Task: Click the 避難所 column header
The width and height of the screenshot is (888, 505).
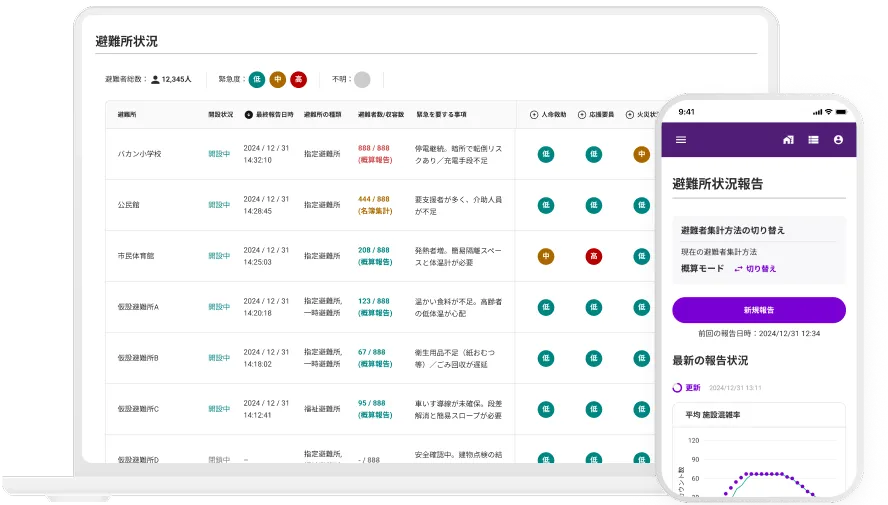Action: point(127,115)
